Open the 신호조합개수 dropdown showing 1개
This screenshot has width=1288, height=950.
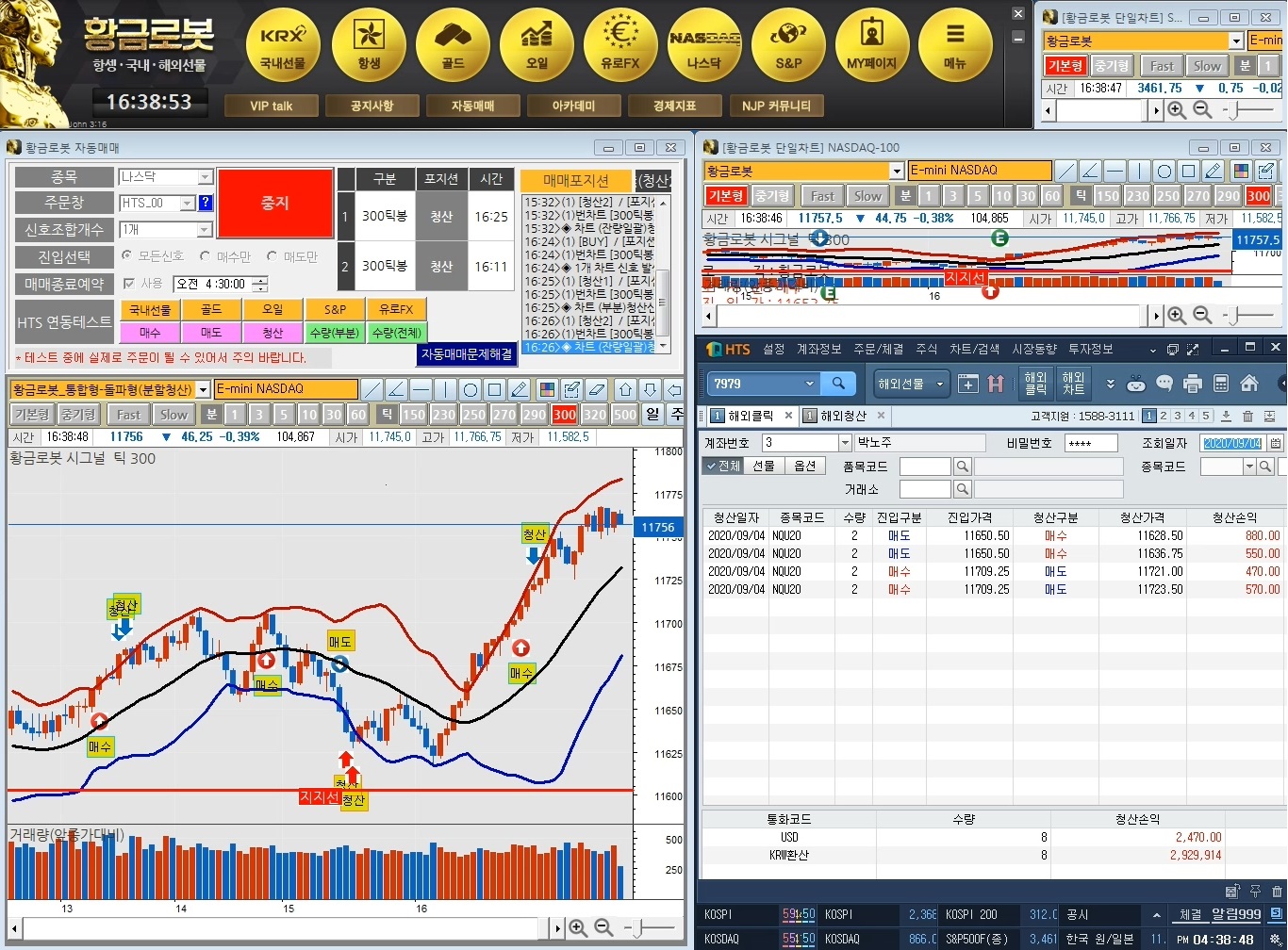pos(205,230)
